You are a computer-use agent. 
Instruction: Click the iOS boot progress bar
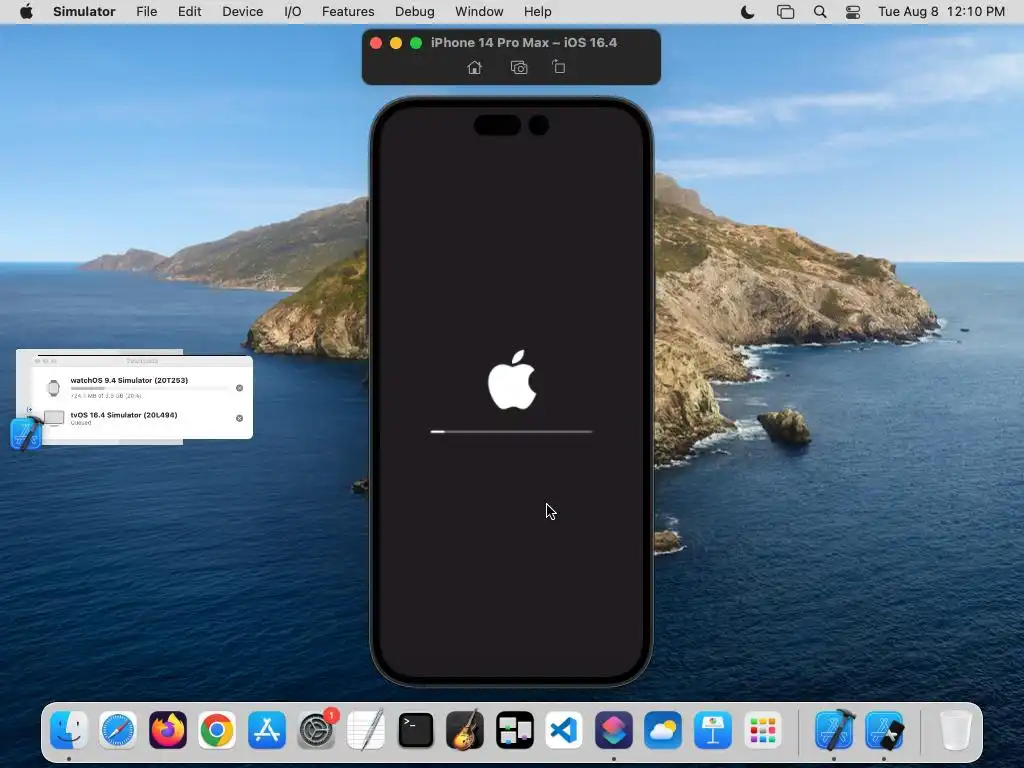[x=511, y=432]
